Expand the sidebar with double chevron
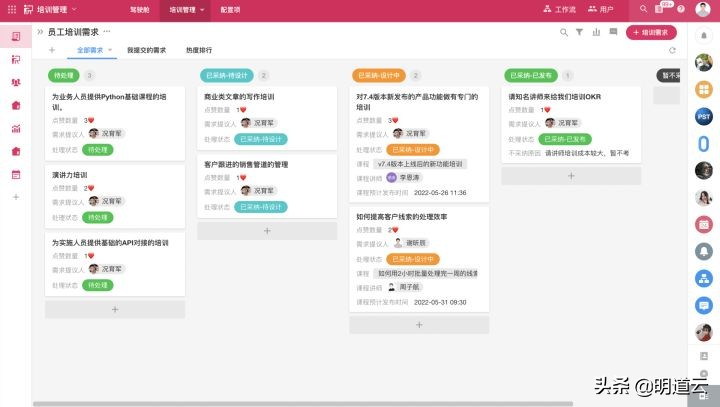The height and width of the screenshot is (407, 720). [x=40, y=32]
